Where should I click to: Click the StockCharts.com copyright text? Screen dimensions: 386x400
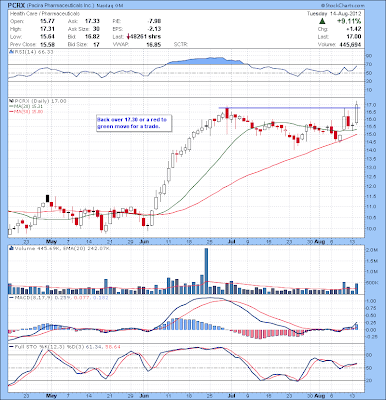click(x=343, y=6)
